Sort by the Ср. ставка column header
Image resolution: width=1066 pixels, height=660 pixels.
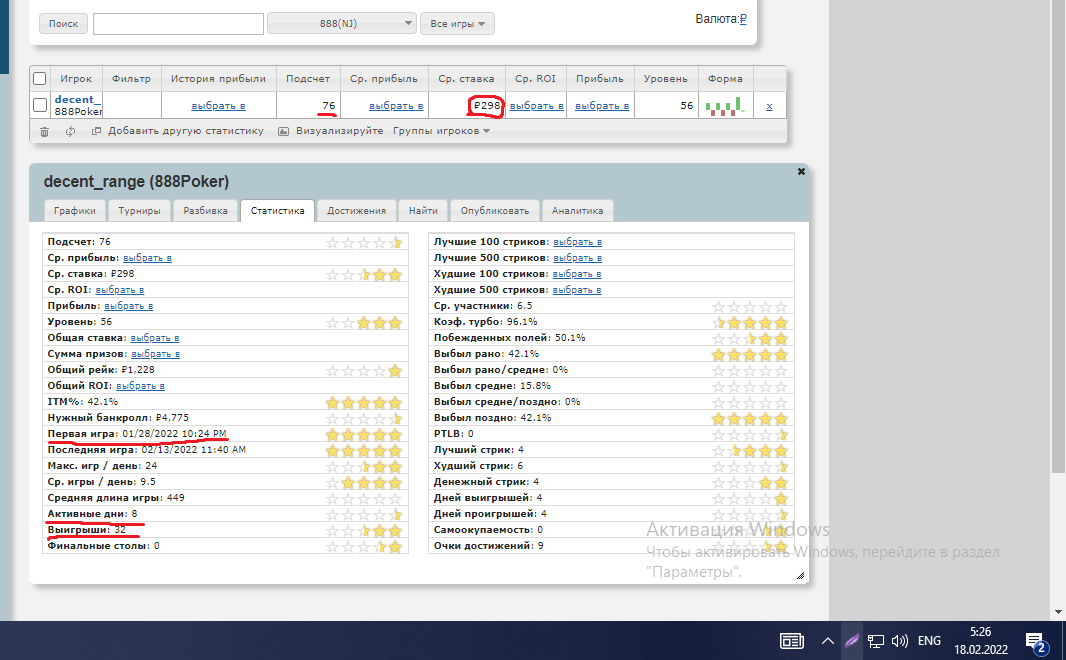pyautogui.click(x=466, y=79)
